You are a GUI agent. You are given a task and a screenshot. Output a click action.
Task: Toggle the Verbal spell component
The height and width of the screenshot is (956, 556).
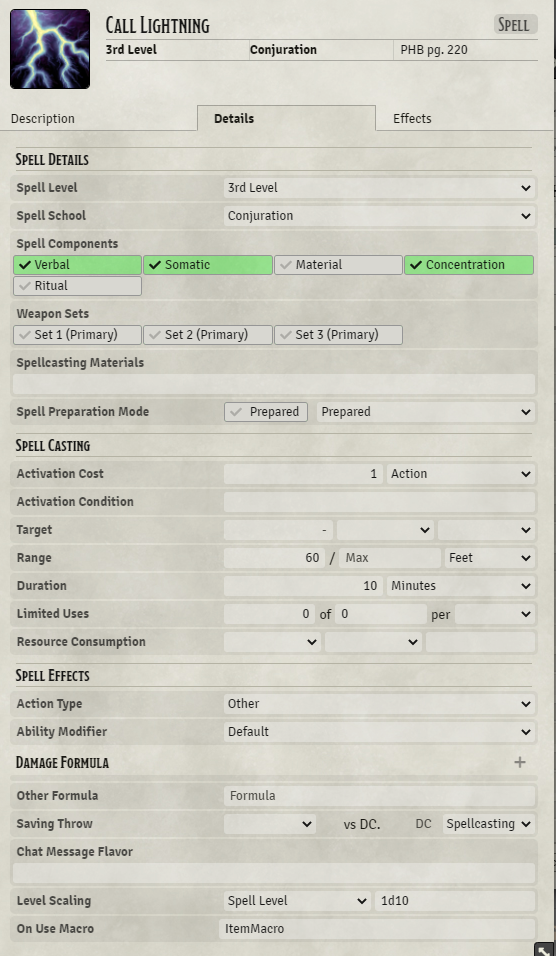[77, 265]
